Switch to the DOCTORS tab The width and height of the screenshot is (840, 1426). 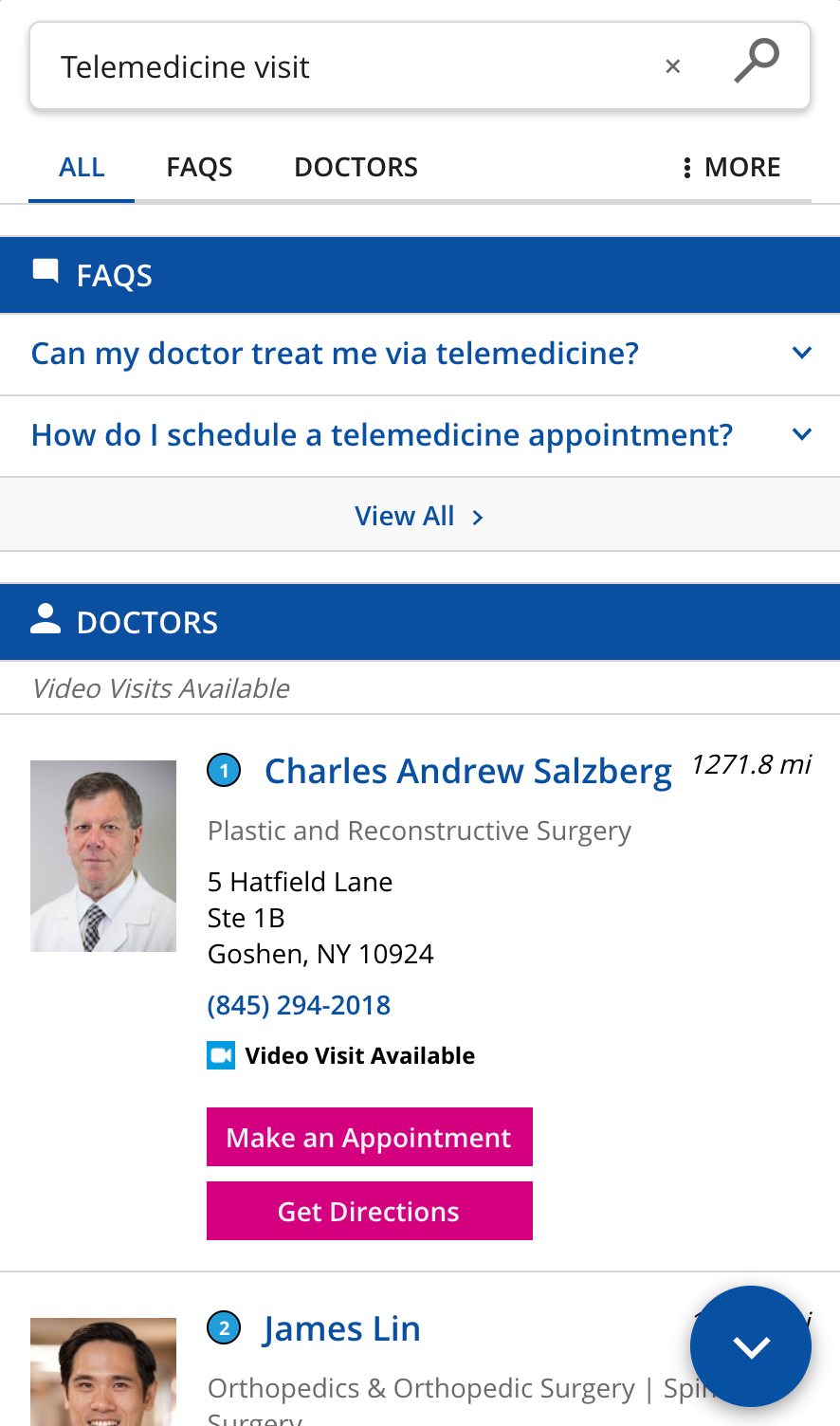click(x=356, y=167)
